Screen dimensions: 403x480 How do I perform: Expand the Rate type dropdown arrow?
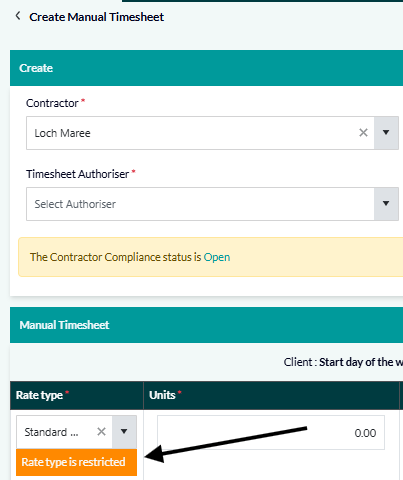[x=124, y=432]
